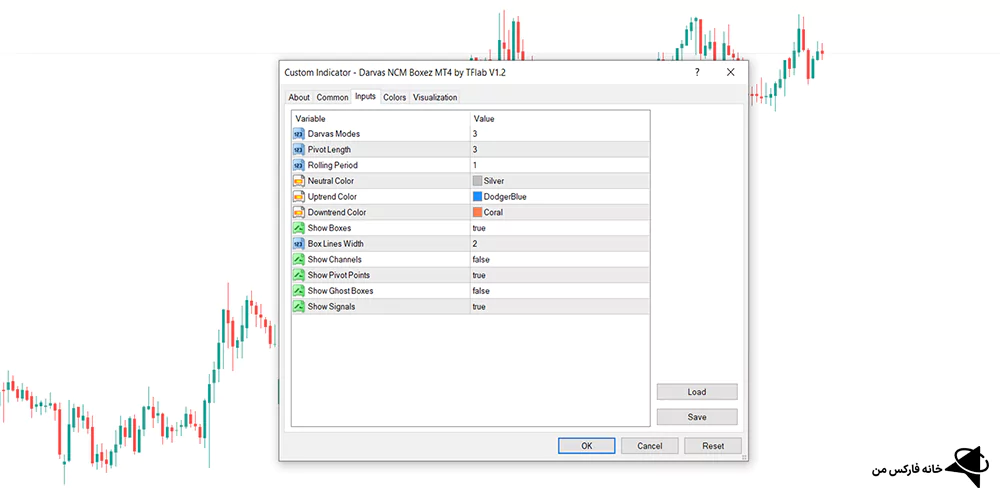Image resolution: width=1000 pixels, height=500 pixels.
Task: Click the boolean icon beside Show Signals
Action: [x=298, y=307]
